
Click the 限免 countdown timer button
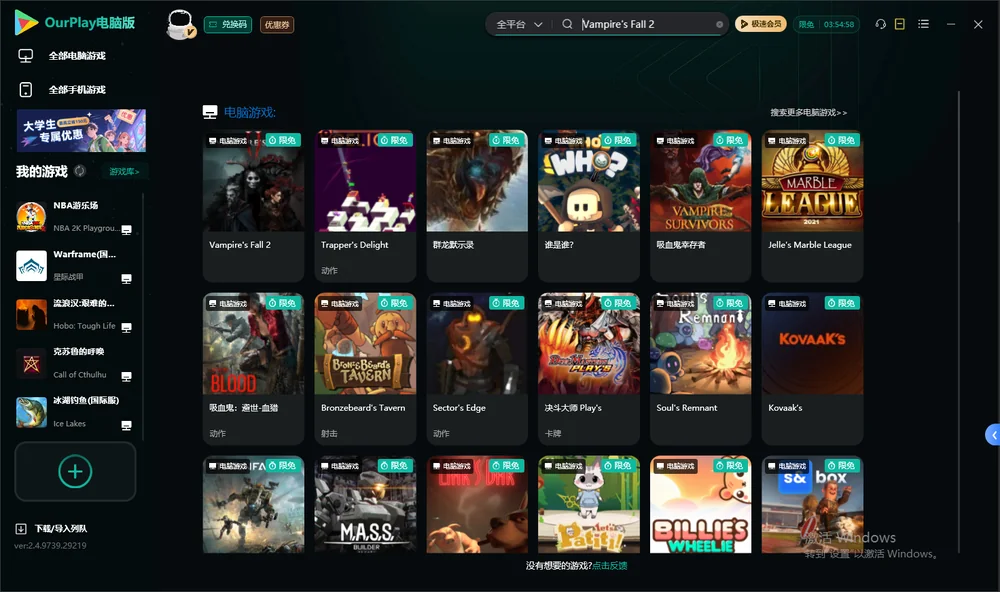[x=826, y=24]
